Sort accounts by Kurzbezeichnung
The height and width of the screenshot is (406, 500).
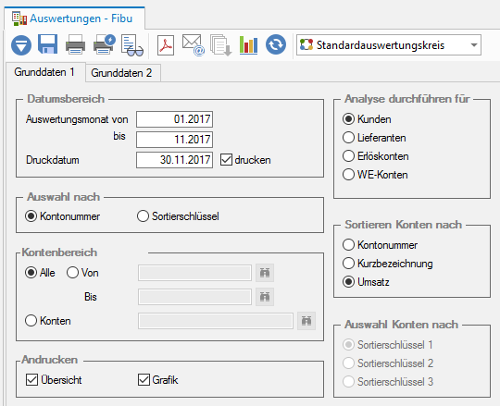[348, 263]
